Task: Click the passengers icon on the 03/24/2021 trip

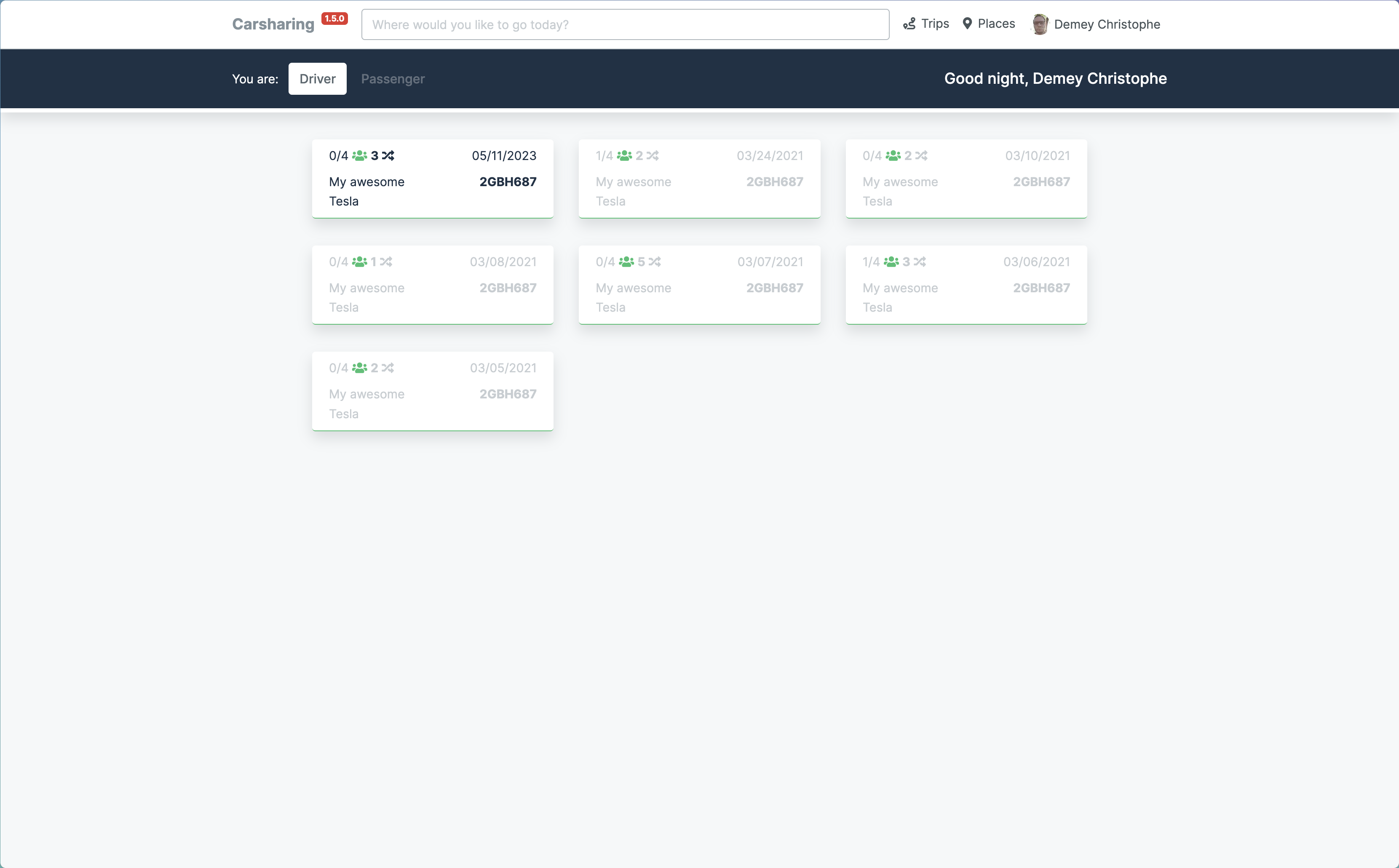Action: point(625,155)
